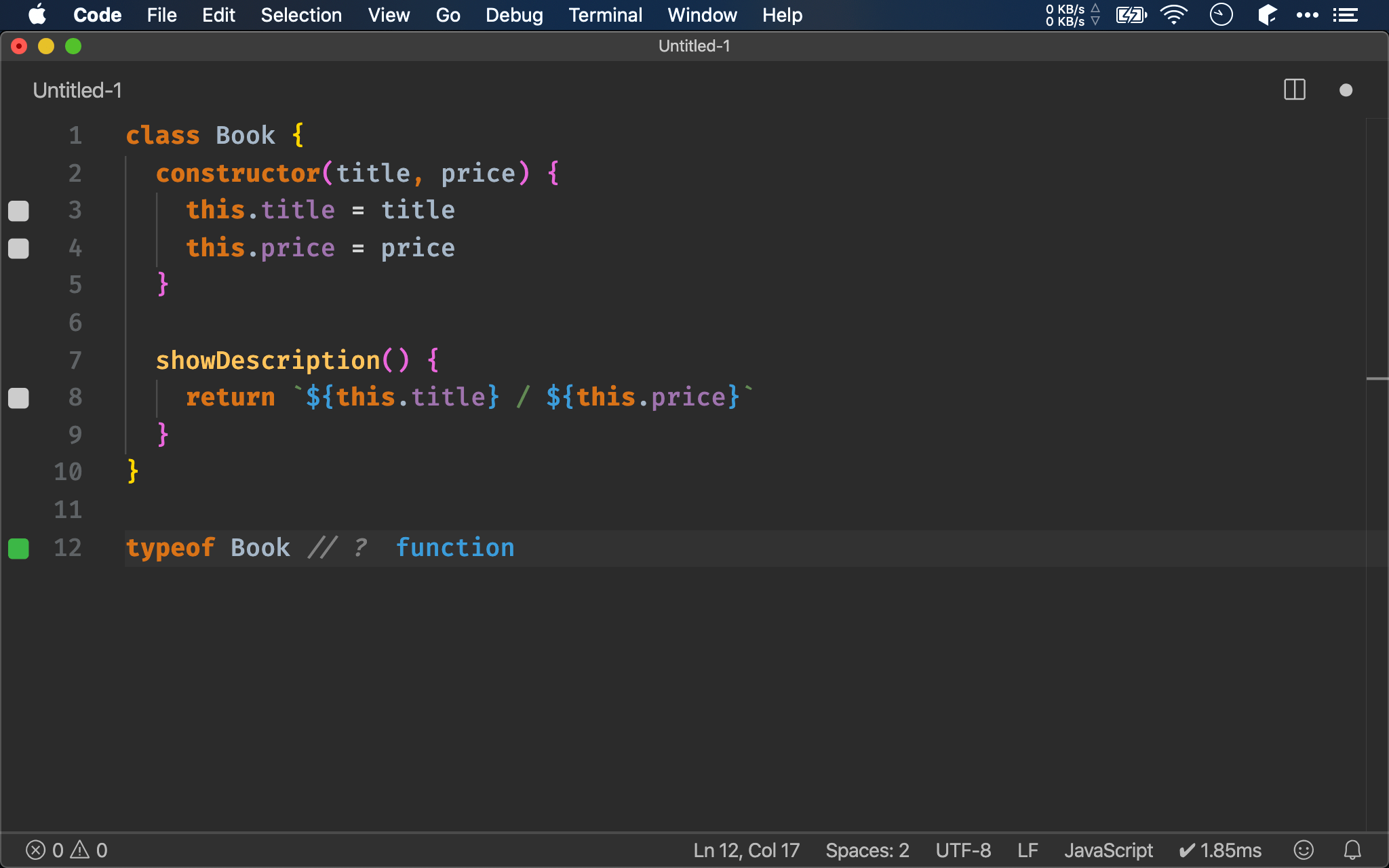Image resolution: width=1389 pixels, height=868 pixels.
Task: Click the unsaved changes dot indicator
Action: click(x=1346, y=90)
